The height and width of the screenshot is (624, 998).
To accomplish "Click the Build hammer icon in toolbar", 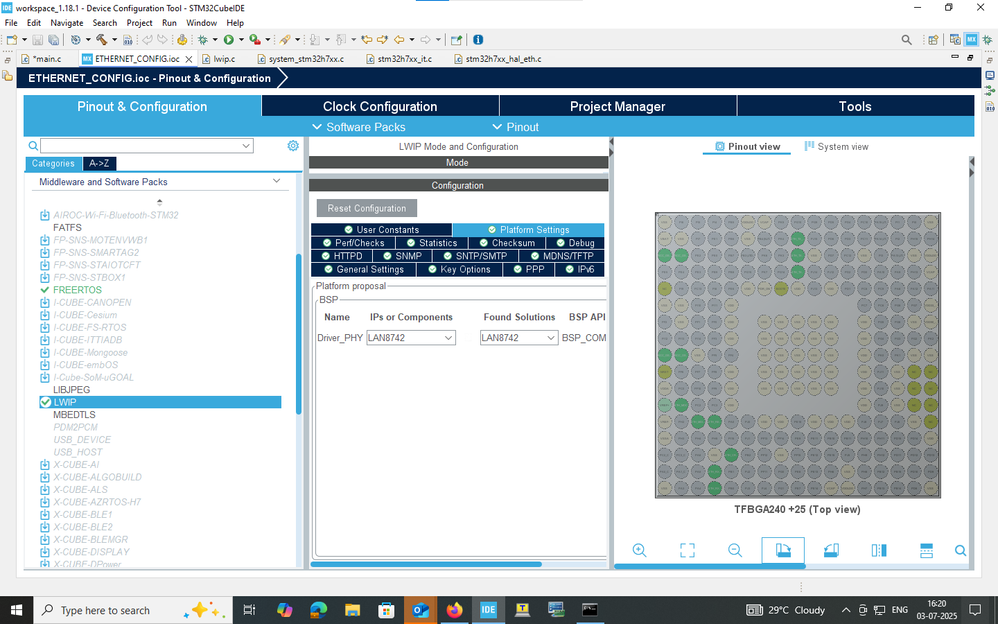I will (x=102, y=39).
